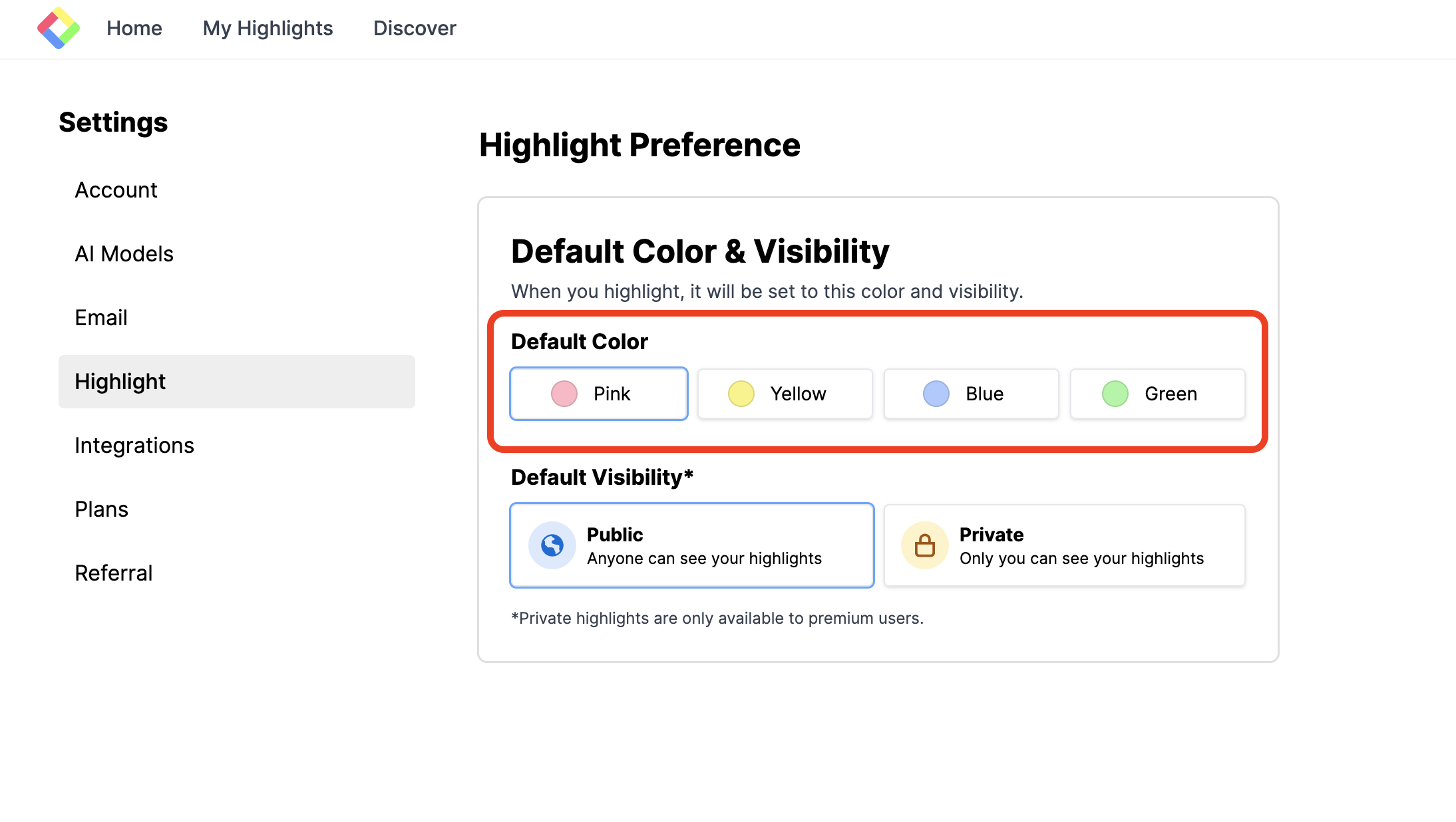This screenshot has height=822, width=1456.
Task: Choose the Green default color option
Action: tap(1157, 394)
